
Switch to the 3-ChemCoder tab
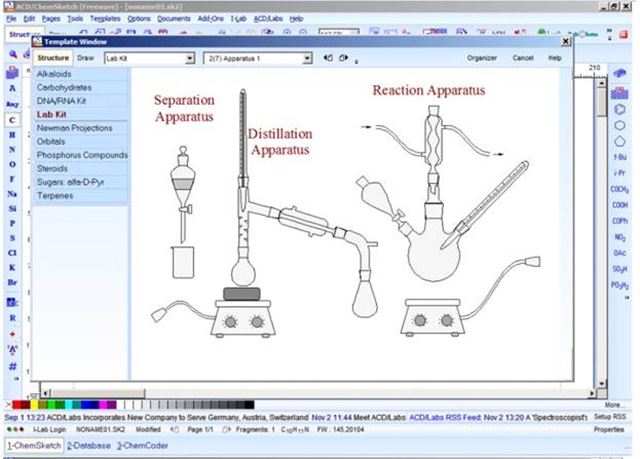(x=142, y=446)
